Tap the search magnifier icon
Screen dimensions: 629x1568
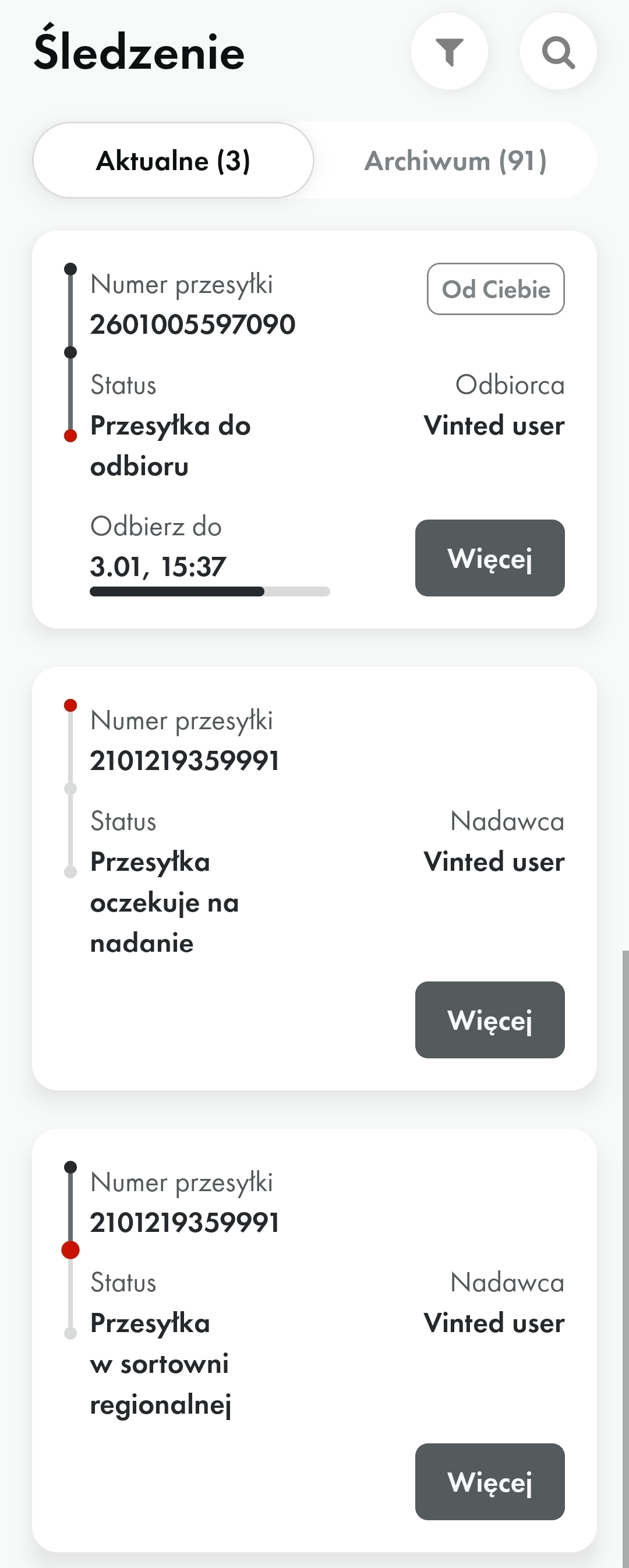pos(559,52)
